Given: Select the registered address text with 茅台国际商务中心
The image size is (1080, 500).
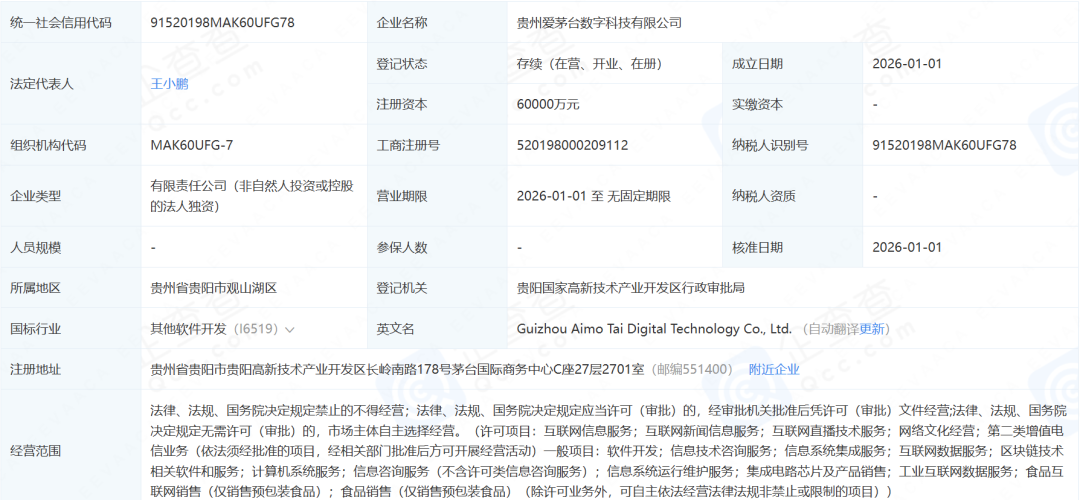Looking at the screenshot, I should click(397, 370).
